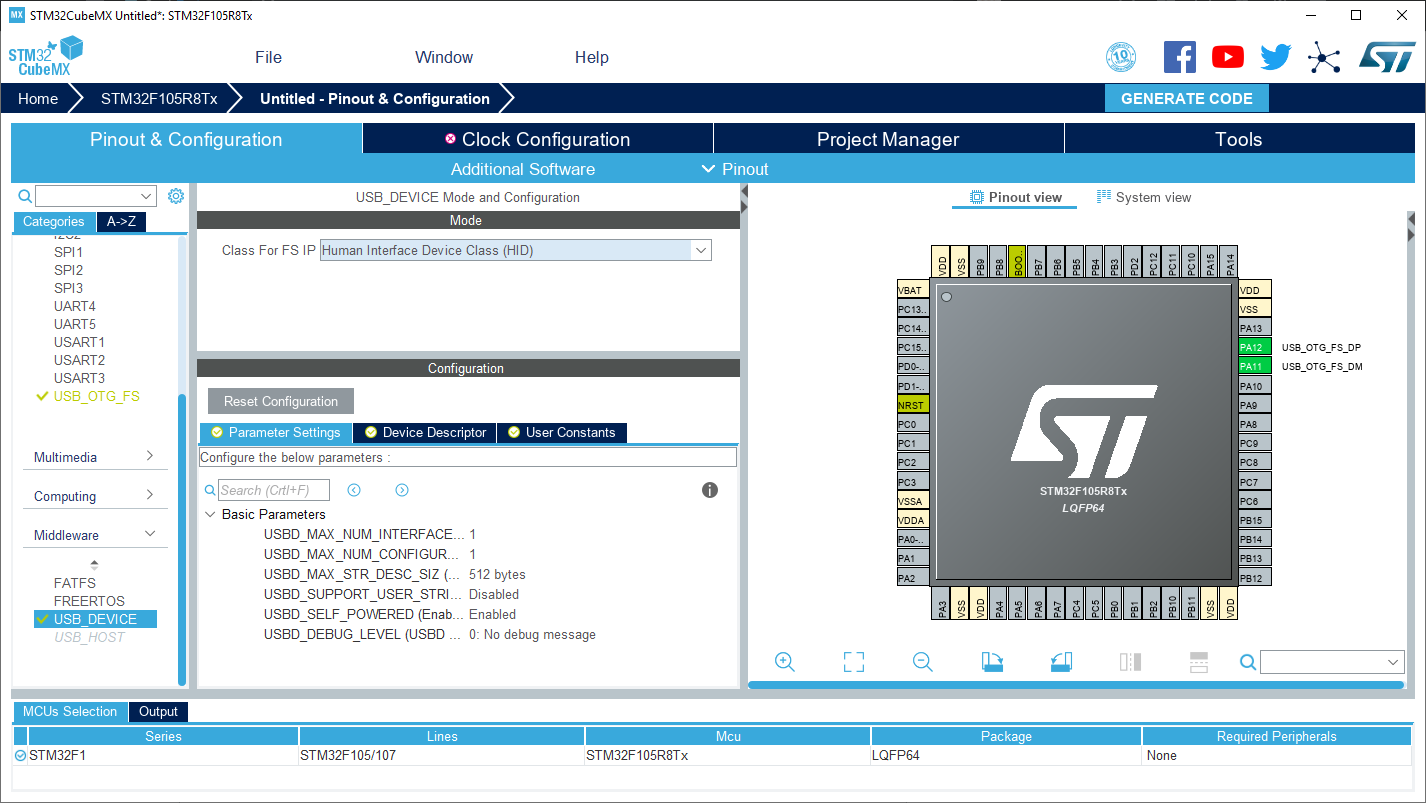Click the STM32F105R8Tx breadcrumb
This screenshot has height=803, width=1426.
159,98
